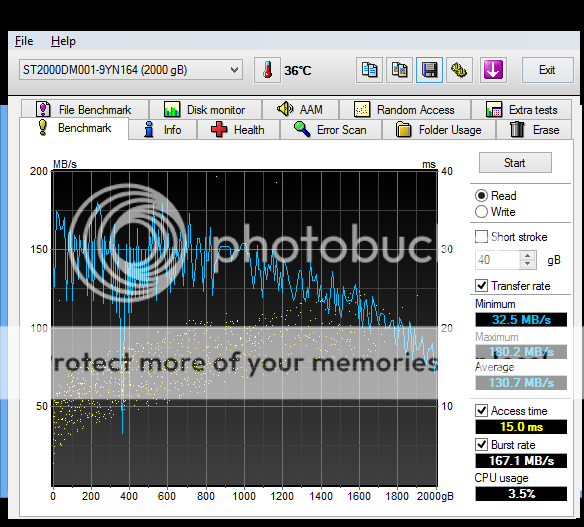The width and height of the screenshot is (584, 527).
Task: Open the File menu
Action: (x=24, y=41)
